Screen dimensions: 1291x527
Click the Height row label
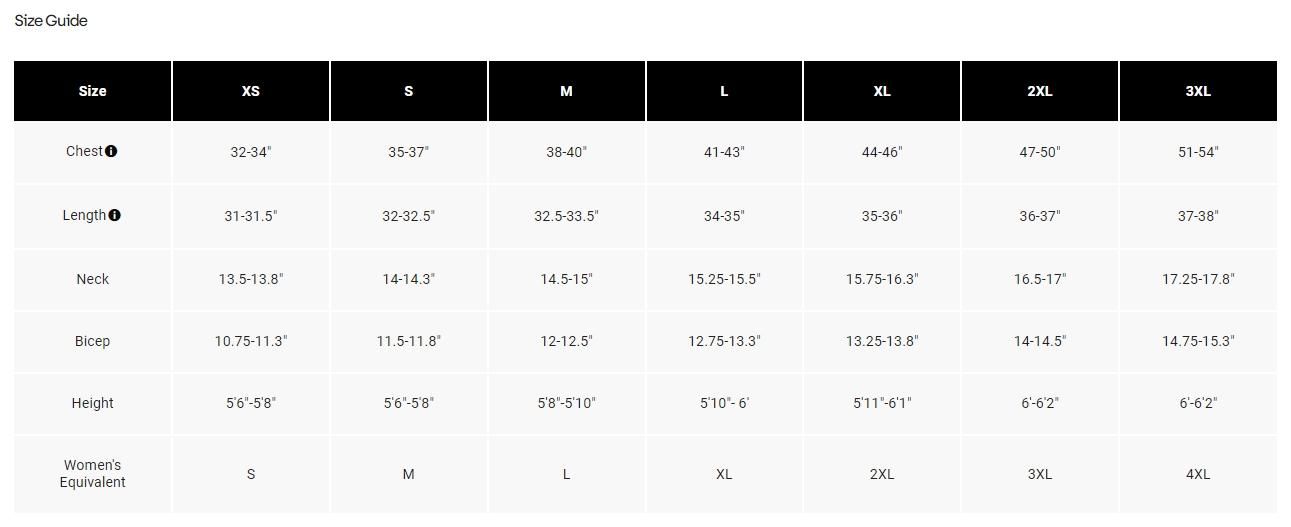[x=92, y=403]
